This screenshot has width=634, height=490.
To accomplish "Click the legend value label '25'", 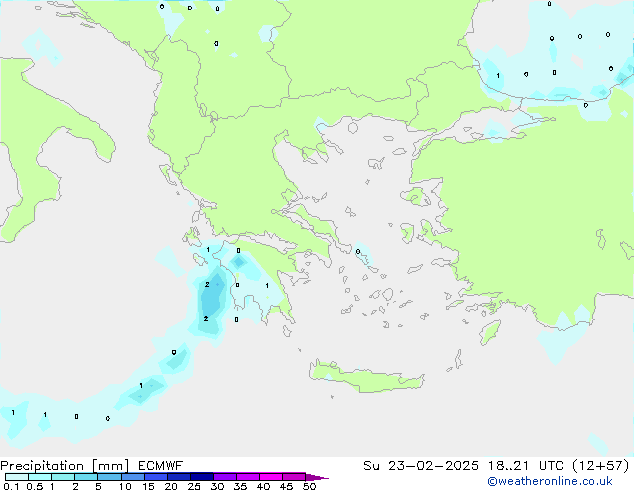I will 194,486.
